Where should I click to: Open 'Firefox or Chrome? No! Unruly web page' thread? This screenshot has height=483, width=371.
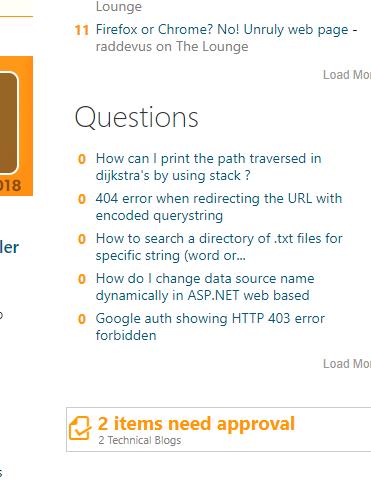click(226, 30)
